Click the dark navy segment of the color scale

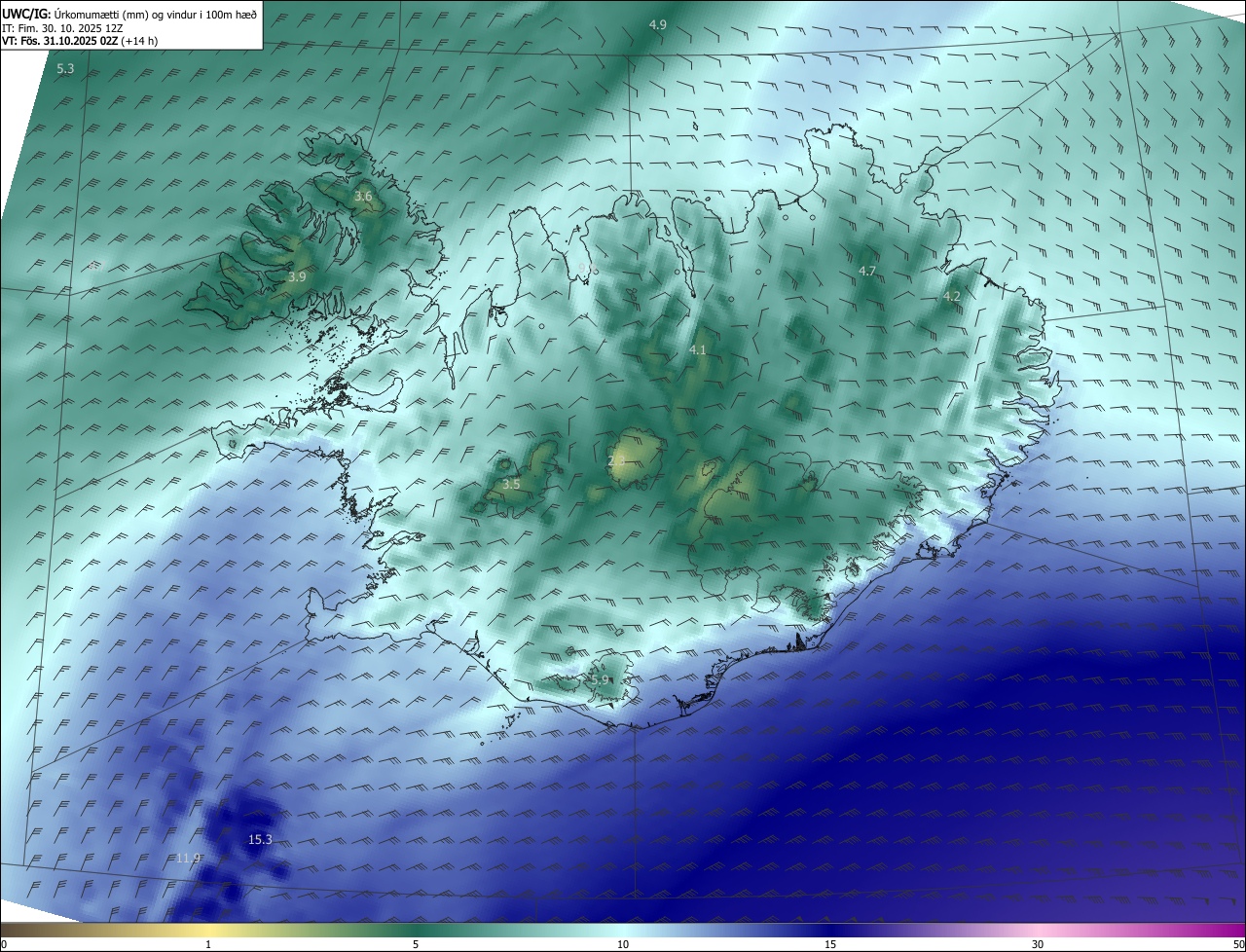(830, 931)
